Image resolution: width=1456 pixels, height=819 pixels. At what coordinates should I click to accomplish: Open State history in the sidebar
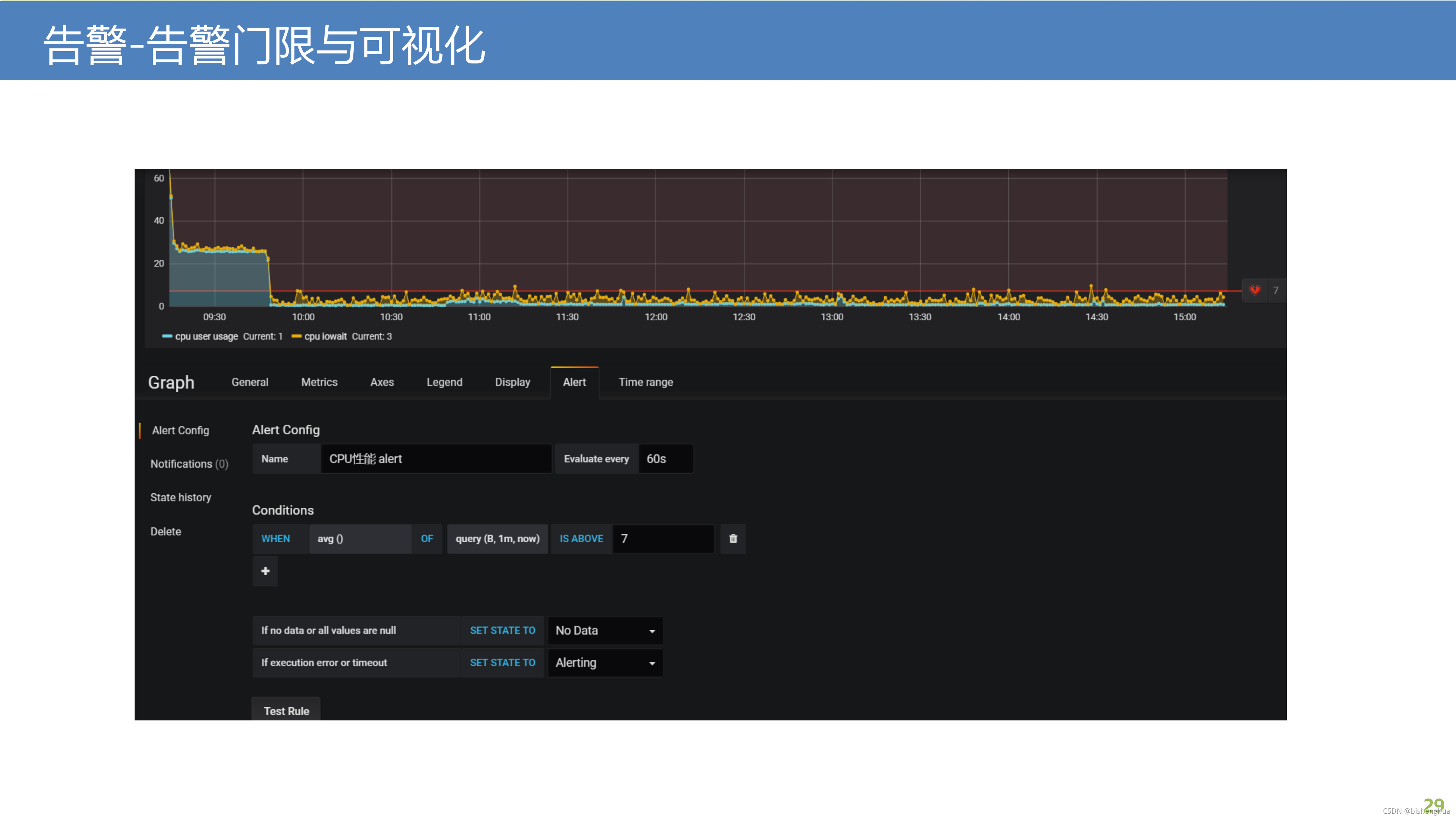(x=180, y=497)
